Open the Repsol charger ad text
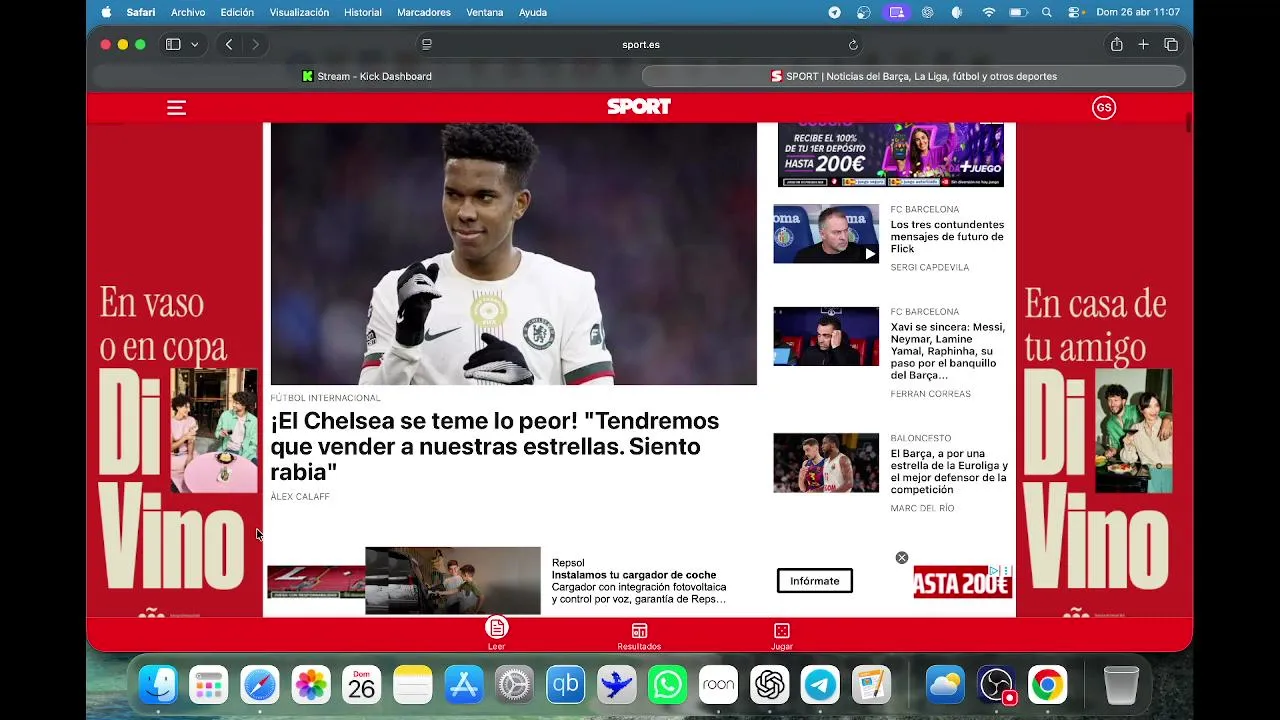The height and width of the screenshot is (720, 1280). pos(640,581)
